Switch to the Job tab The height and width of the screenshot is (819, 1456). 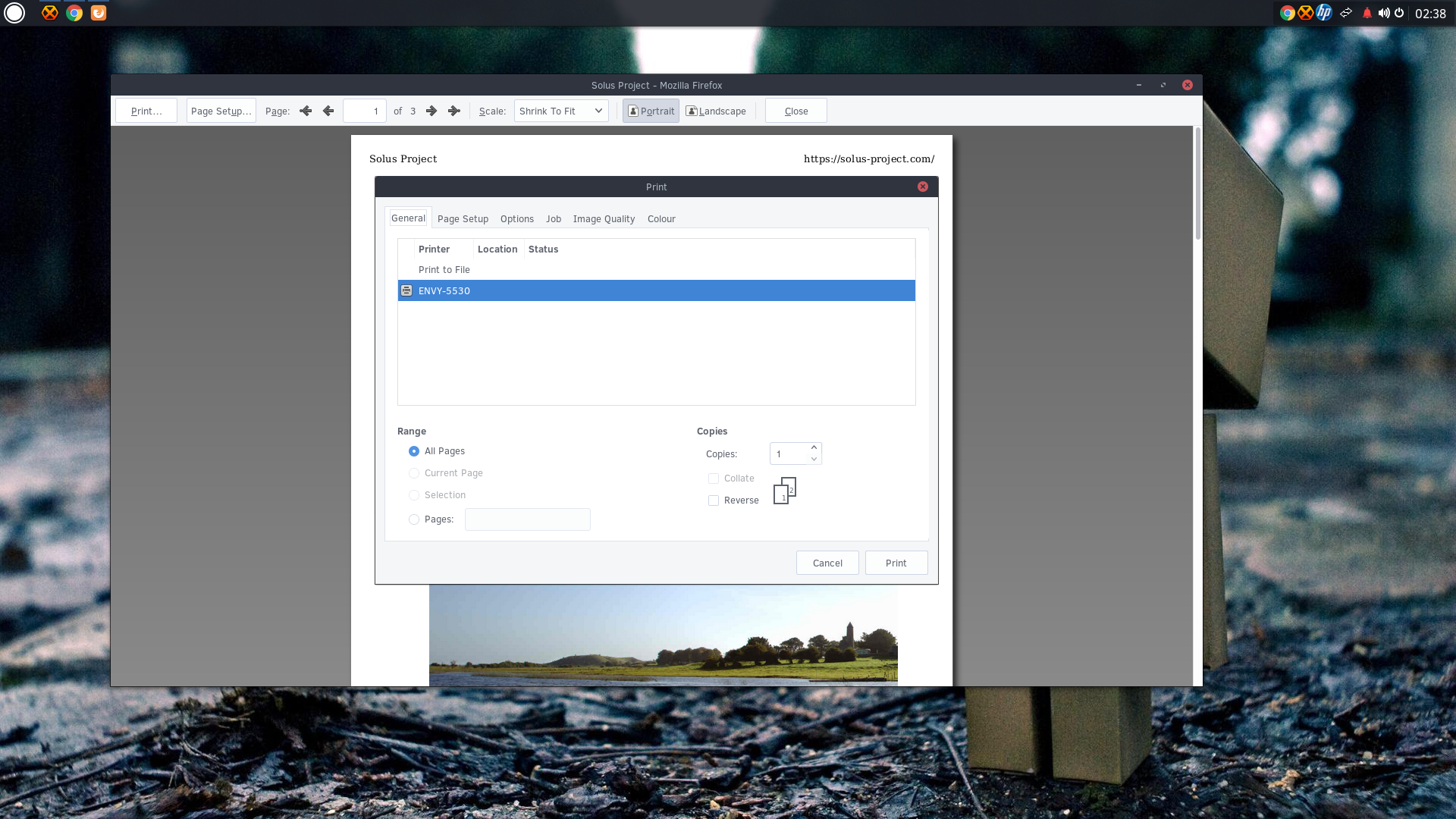(554, 218)
